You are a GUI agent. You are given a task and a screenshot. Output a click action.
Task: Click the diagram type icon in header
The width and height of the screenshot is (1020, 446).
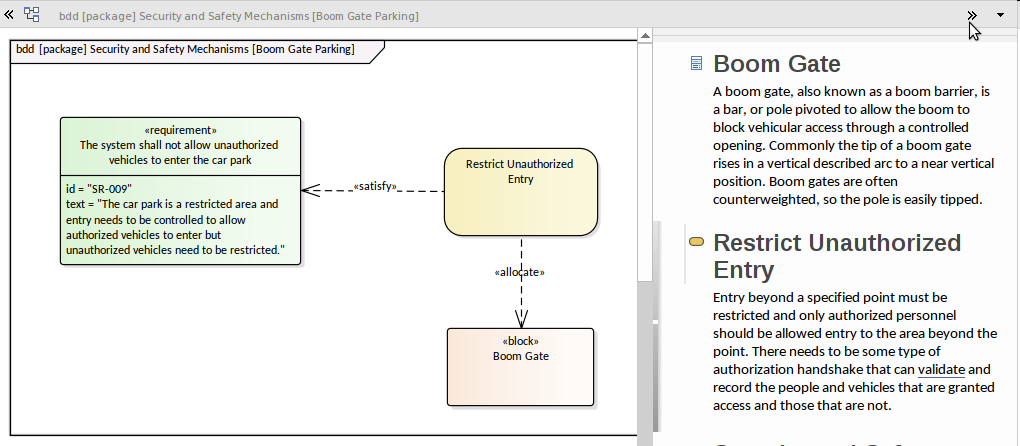click(x=33, y=15)
